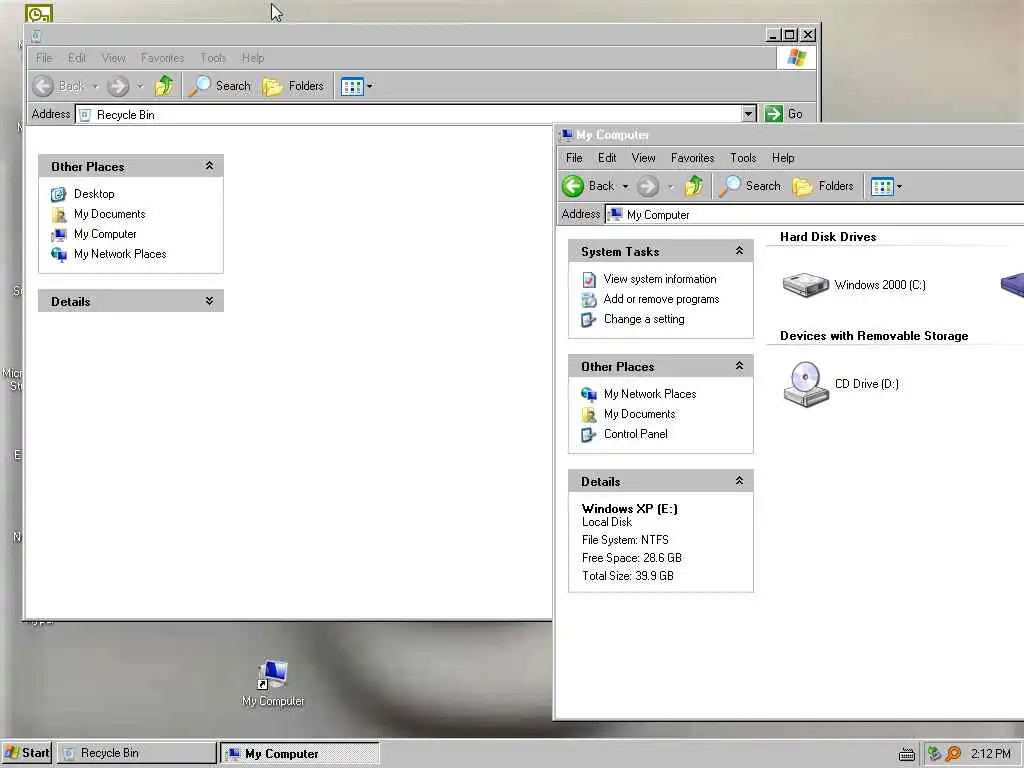
Task: Open File menu in My Computer window
Action: [x=574, y=158]
